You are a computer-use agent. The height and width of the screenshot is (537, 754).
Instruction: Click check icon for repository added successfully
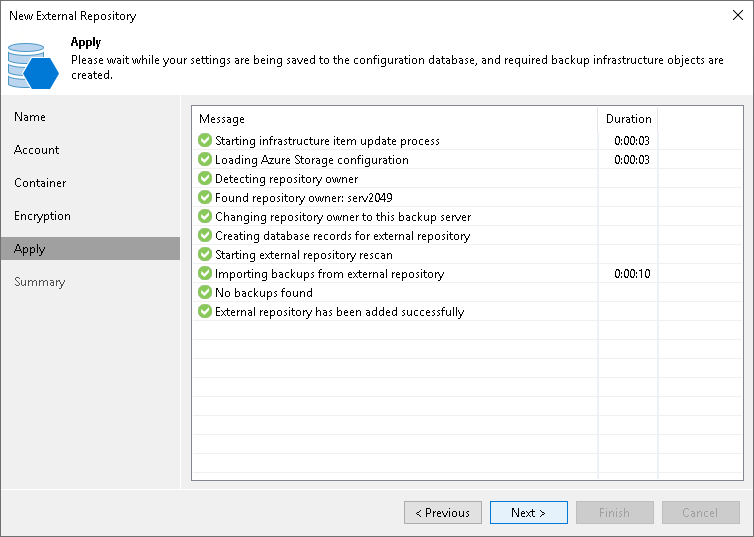[205, 312]
